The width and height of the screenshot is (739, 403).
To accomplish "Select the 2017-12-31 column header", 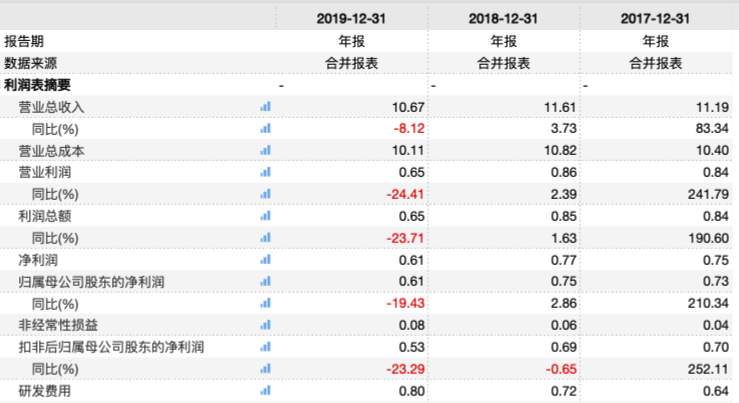I will 656,19.
